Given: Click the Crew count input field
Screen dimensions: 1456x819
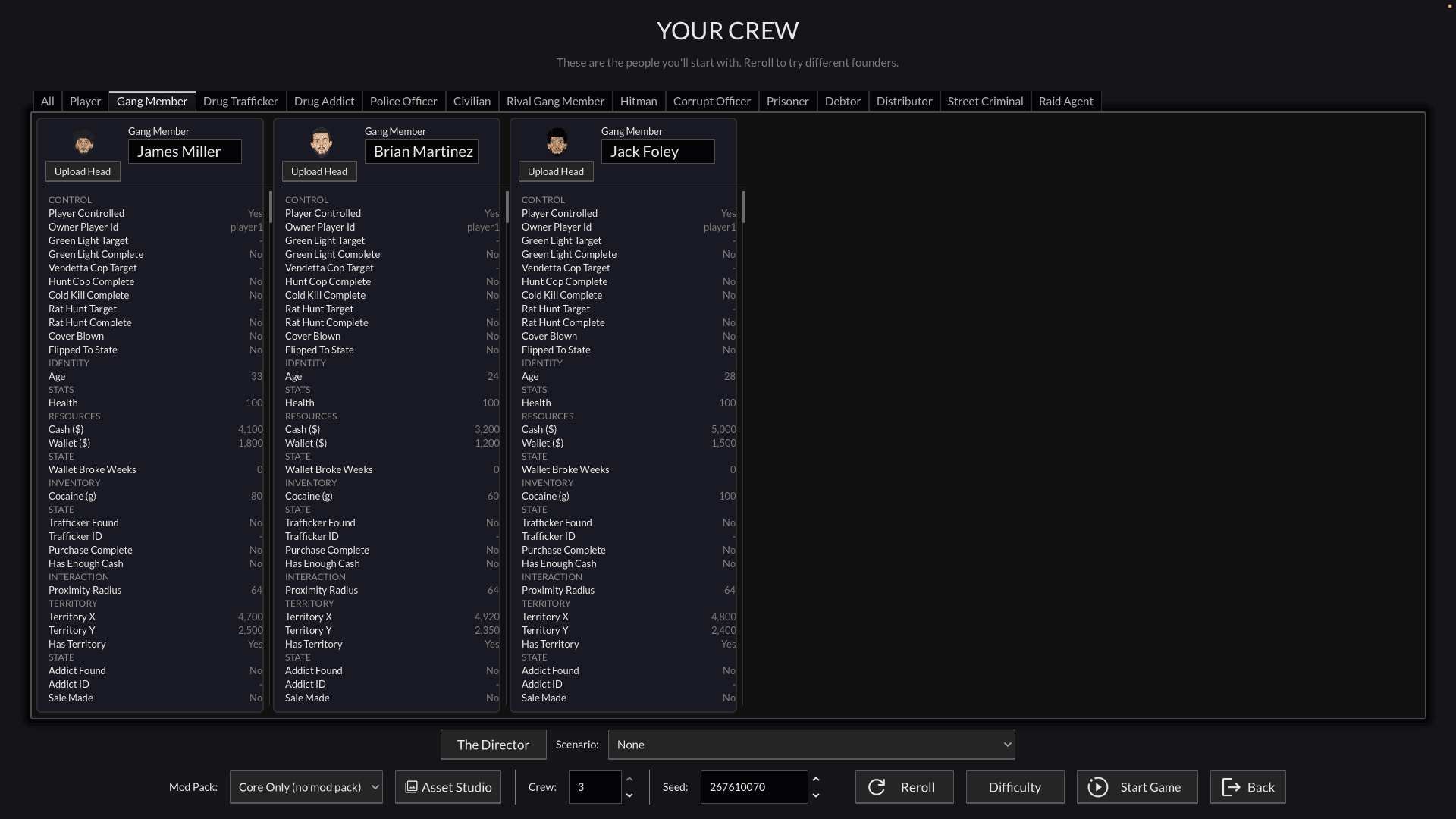Looking at the screenshot, I should coord(595,787).
